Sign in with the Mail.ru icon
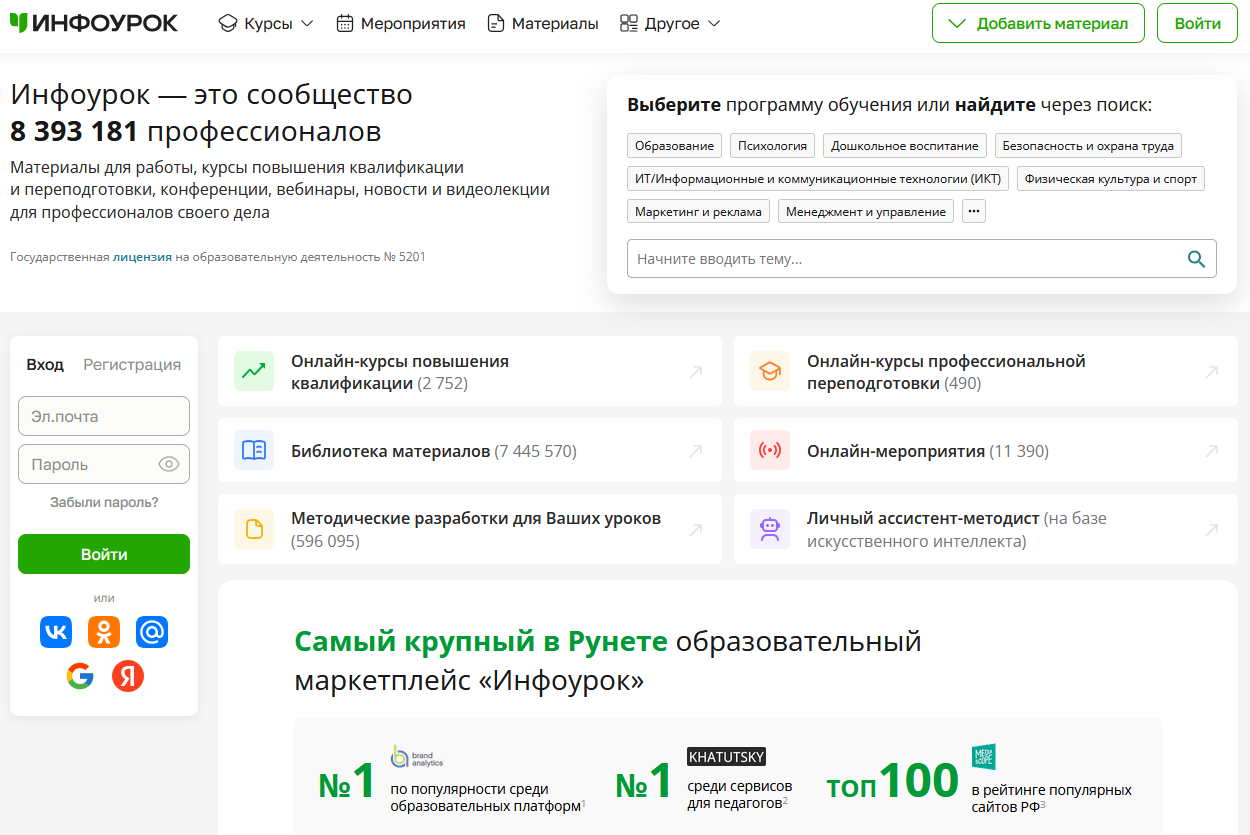1250x835 pixels. tap(152, 631)
